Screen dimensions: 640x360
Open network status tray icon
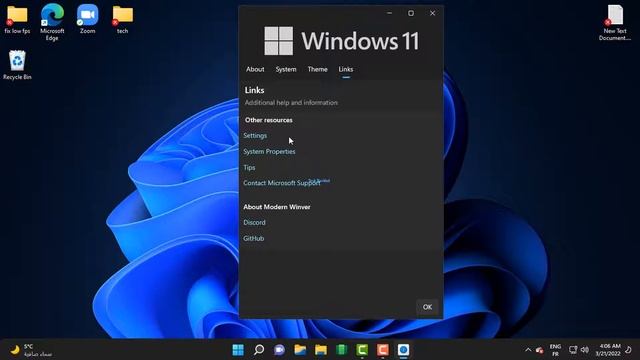pos(573,350)
